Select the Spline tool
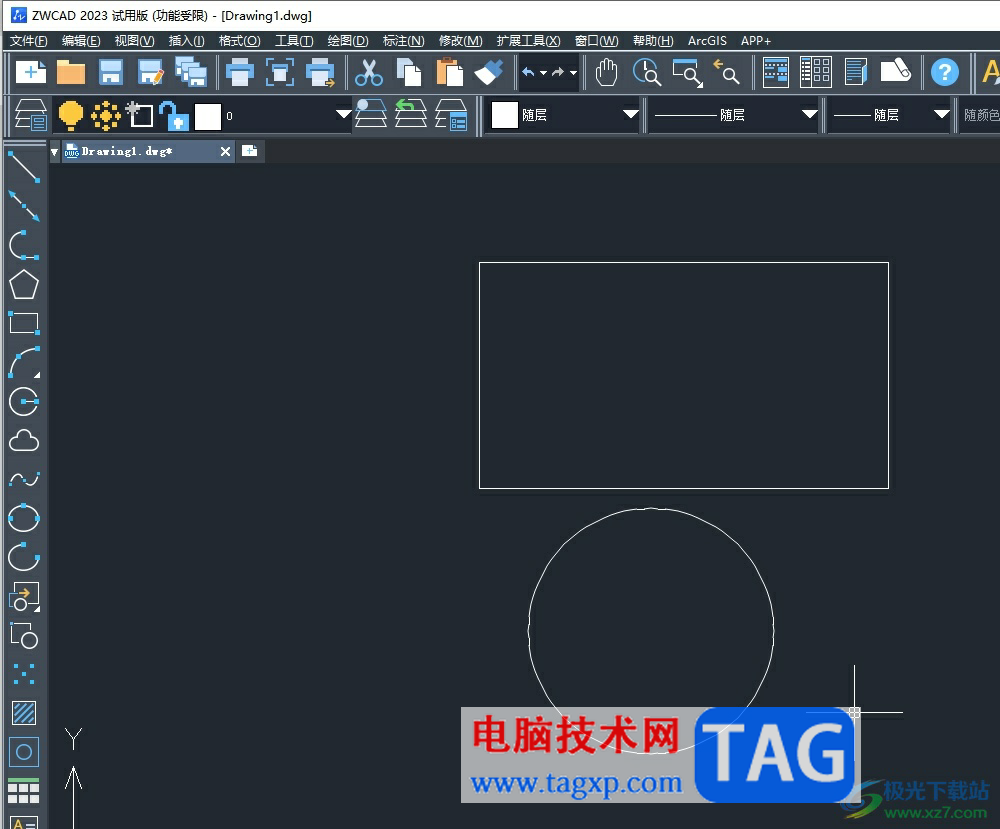Image resolution: width=1000 pixels, height=829 pixels. 24,480
